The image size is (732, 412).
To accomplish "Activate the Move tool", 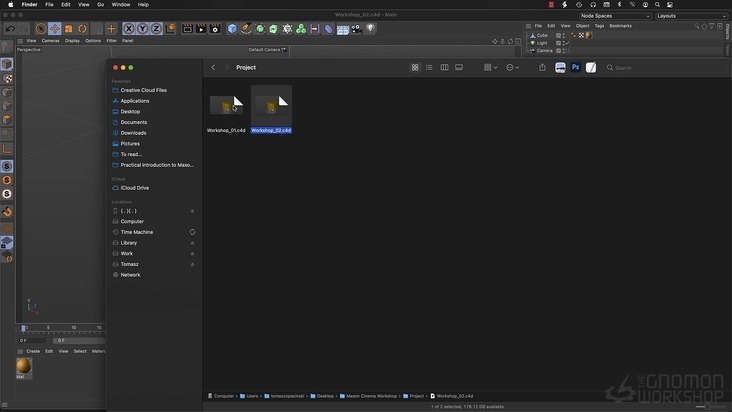I will coord(55,29).
